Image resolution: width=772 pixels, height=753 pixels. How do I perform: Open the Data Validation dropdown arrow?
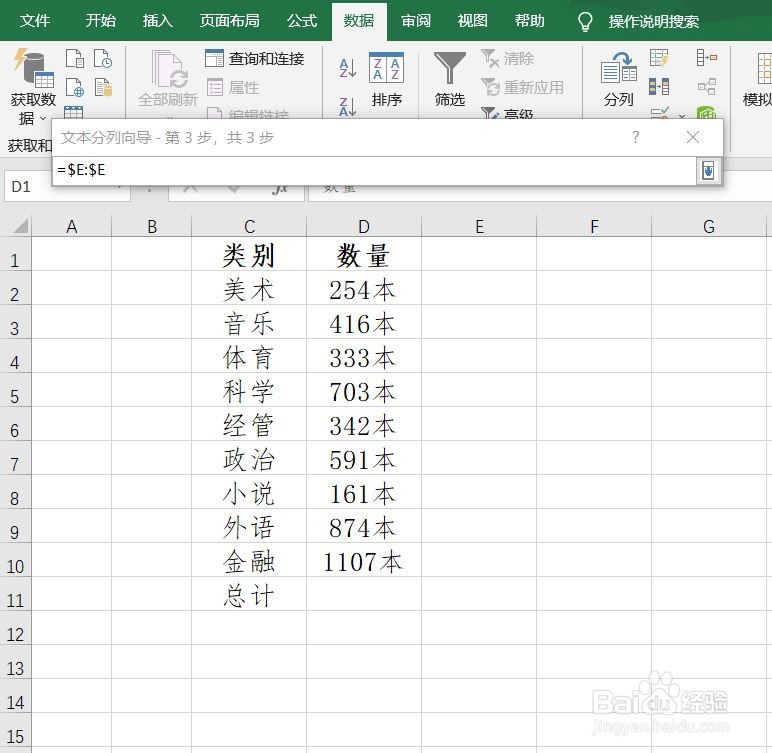[x=682, y=116]
